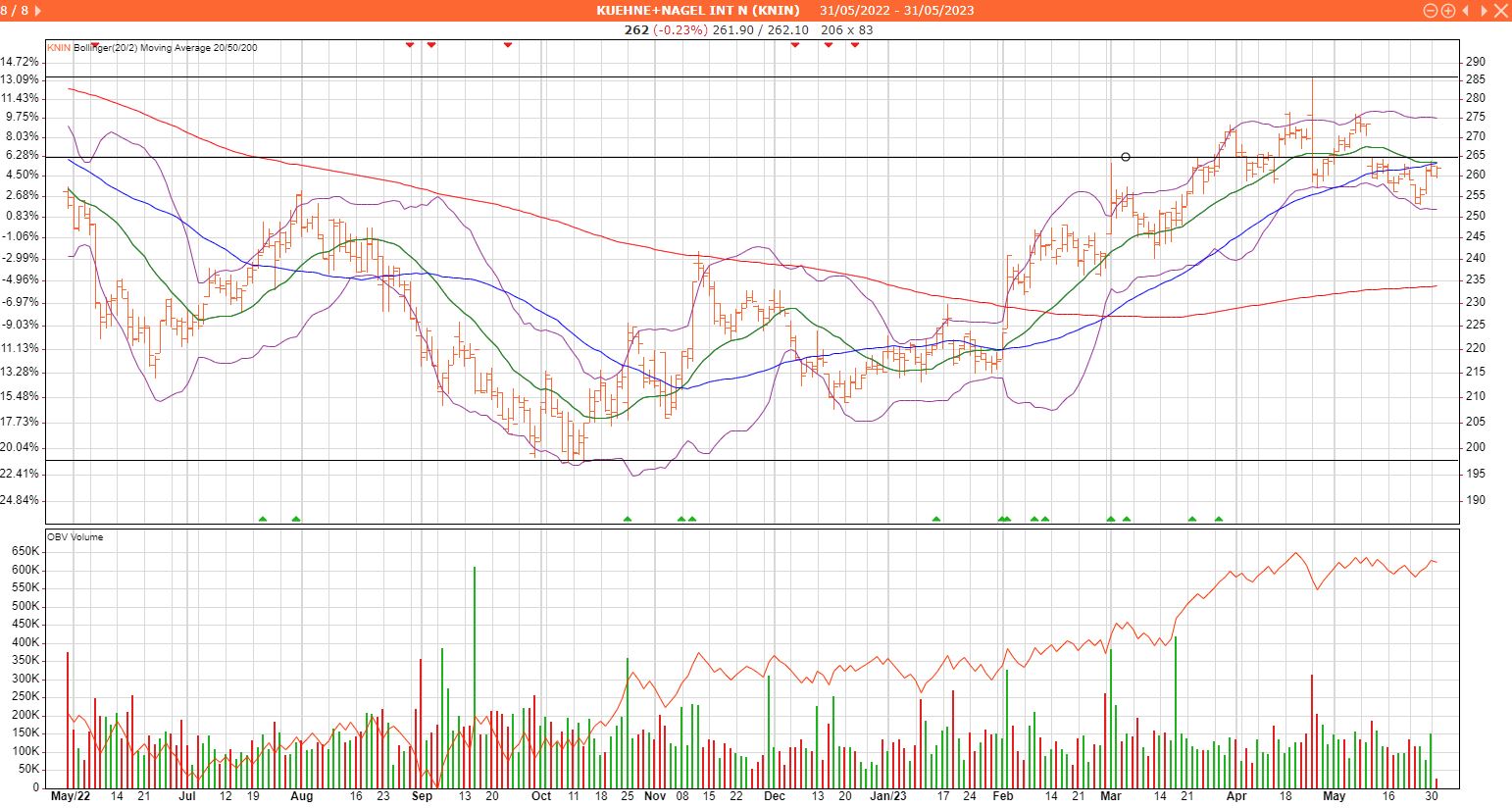Zoom out the chart with minus icon

(1430, 10)
